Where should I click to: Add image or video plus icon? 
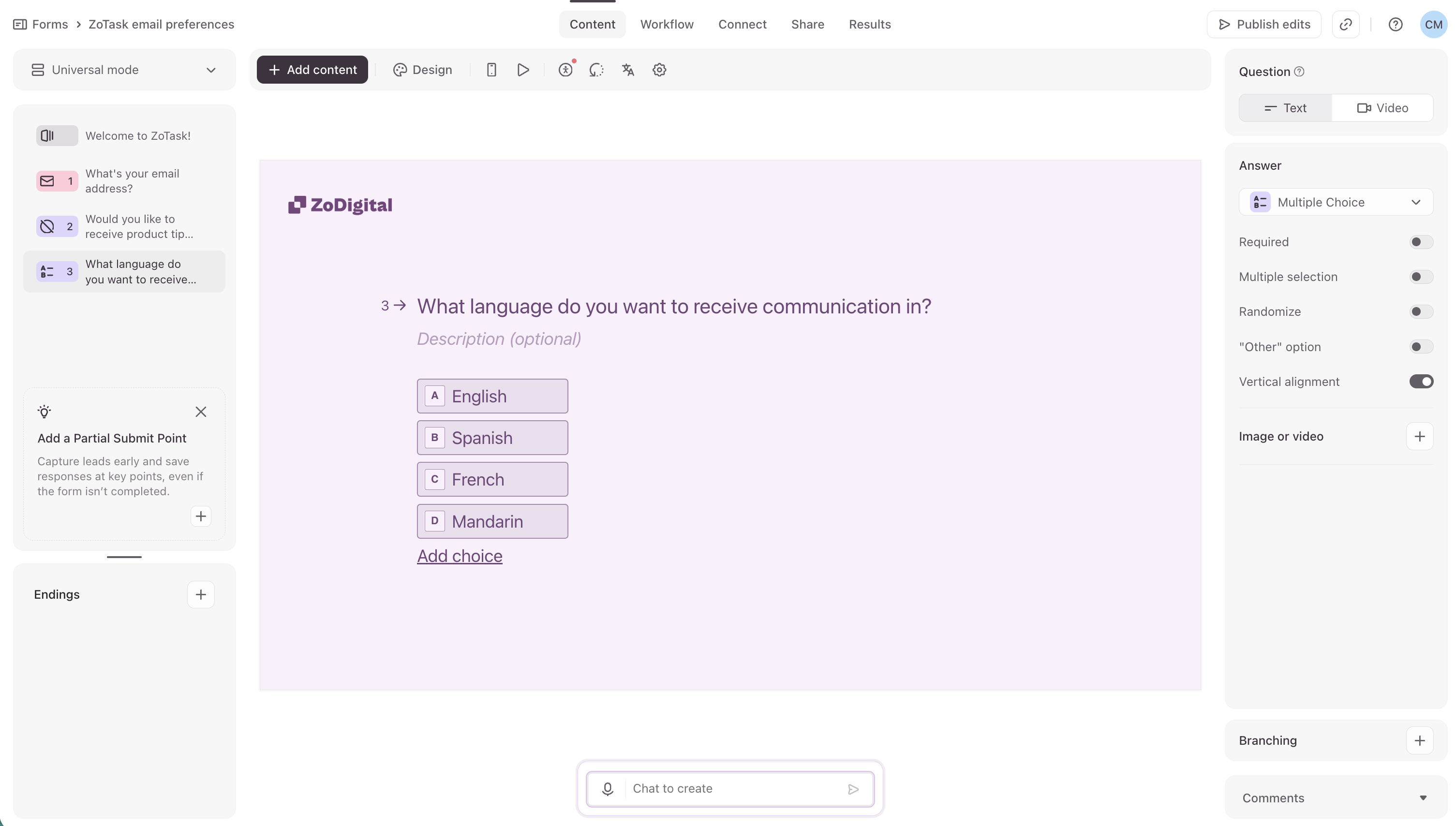(x=1419, y=436)
